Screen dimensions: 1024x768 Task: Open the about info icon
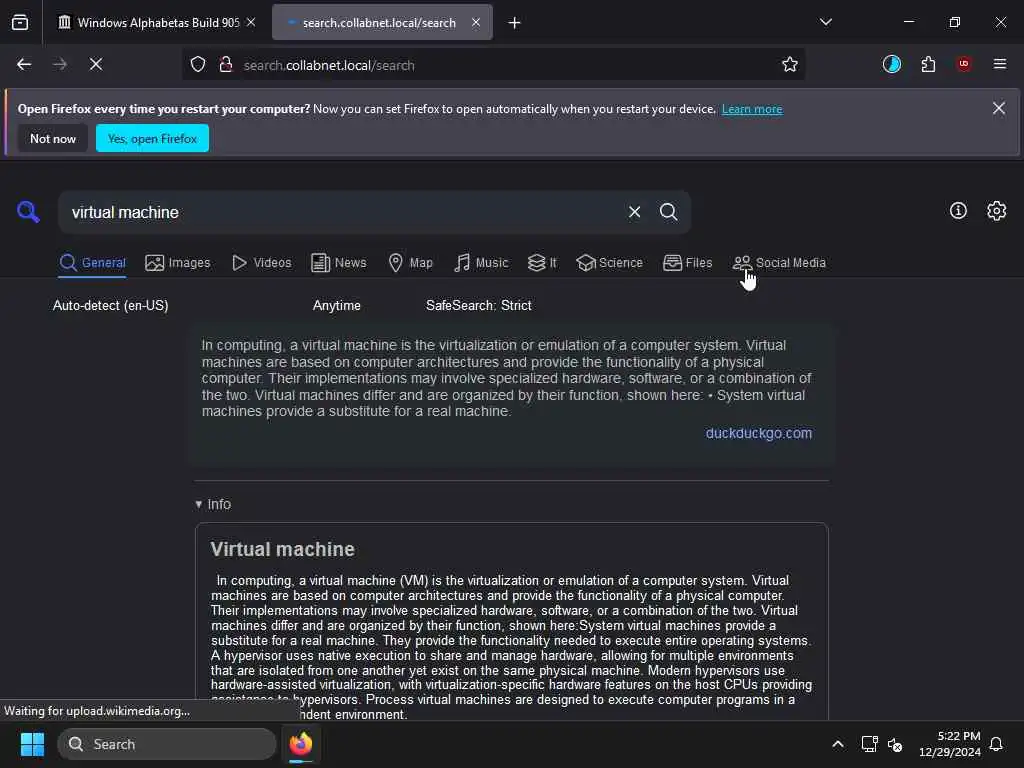tap(958, 210)
